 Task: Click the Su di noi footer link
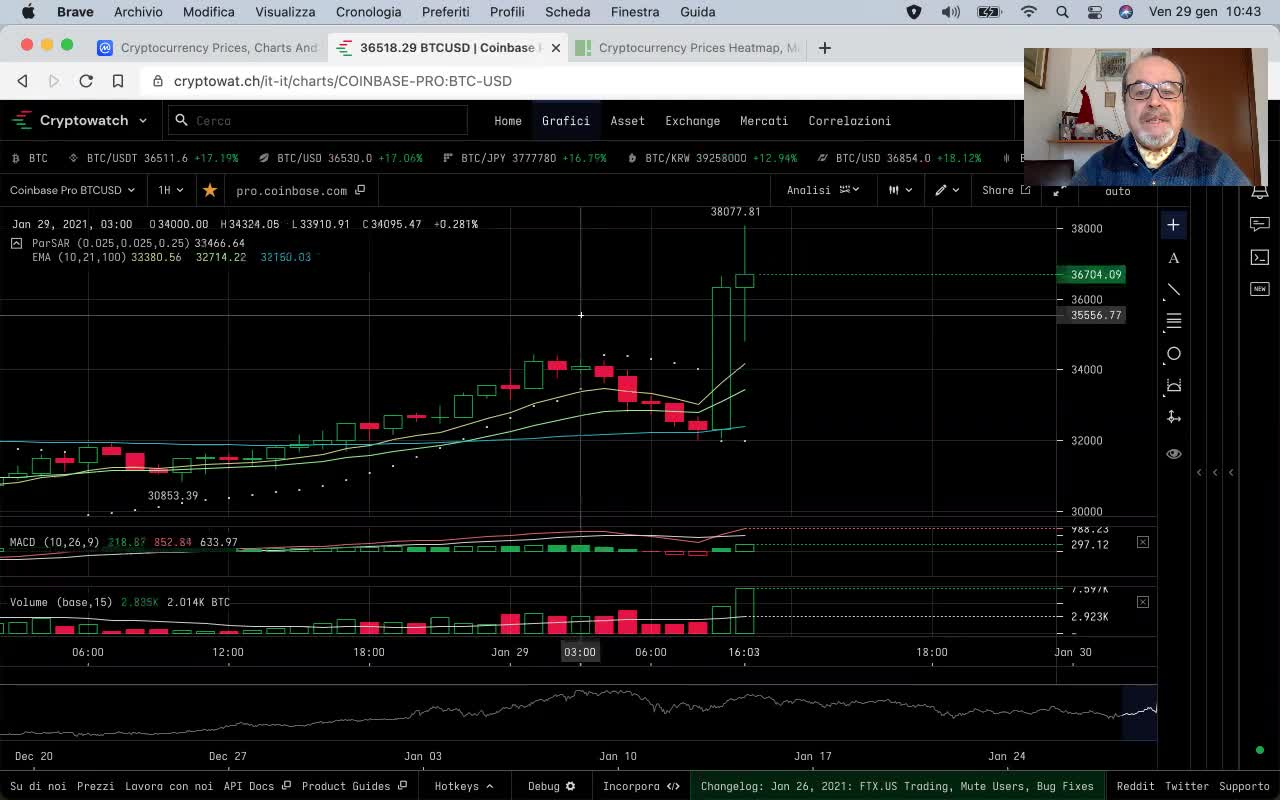coord(38,786)
